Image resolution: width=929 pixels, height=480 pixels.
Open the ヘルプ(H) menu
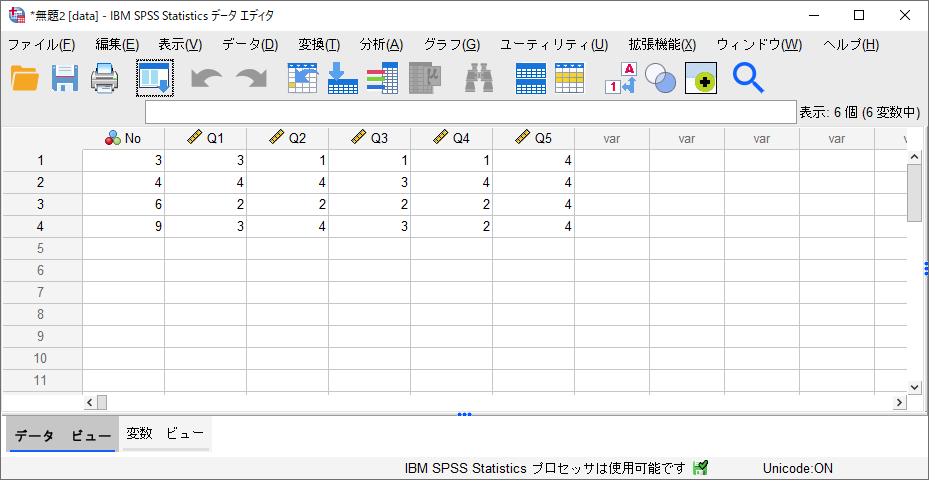pos(851,44)
